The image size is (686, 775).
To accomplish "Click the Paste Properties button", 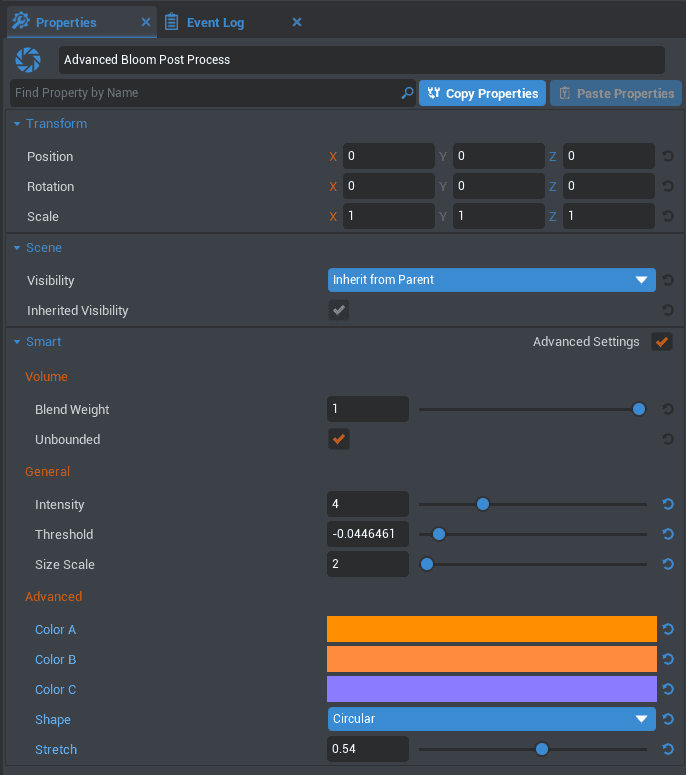I will pos(615,93).
